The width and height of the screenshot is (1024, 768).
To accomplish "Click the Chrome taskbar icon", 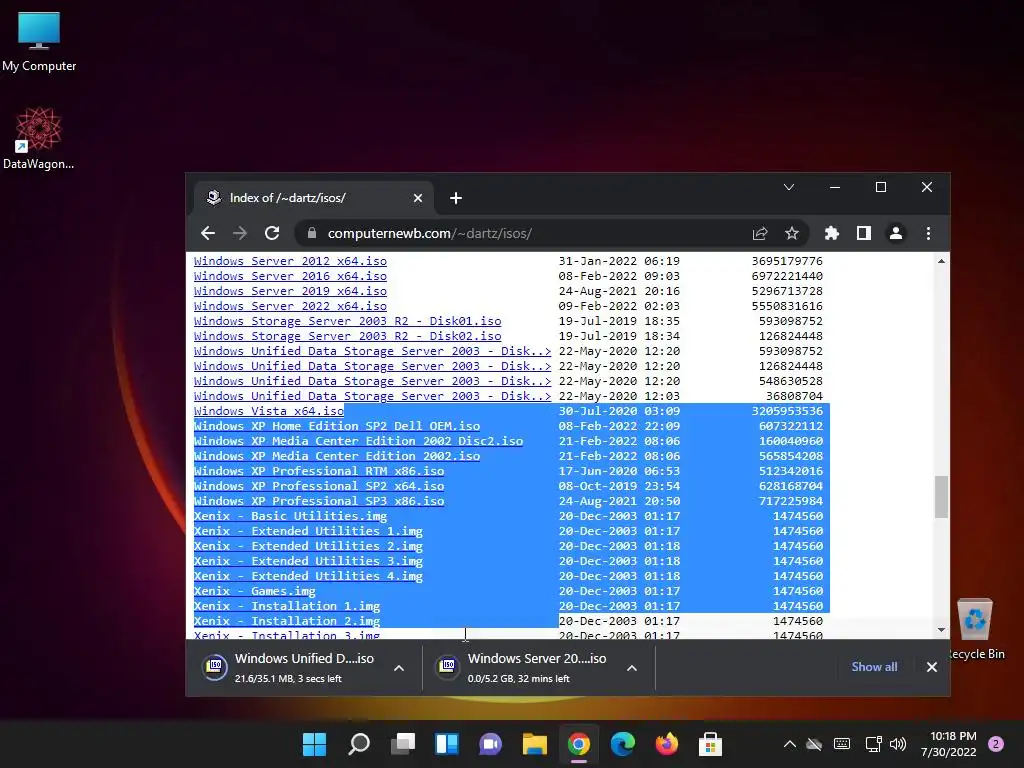I will [579, 744].
